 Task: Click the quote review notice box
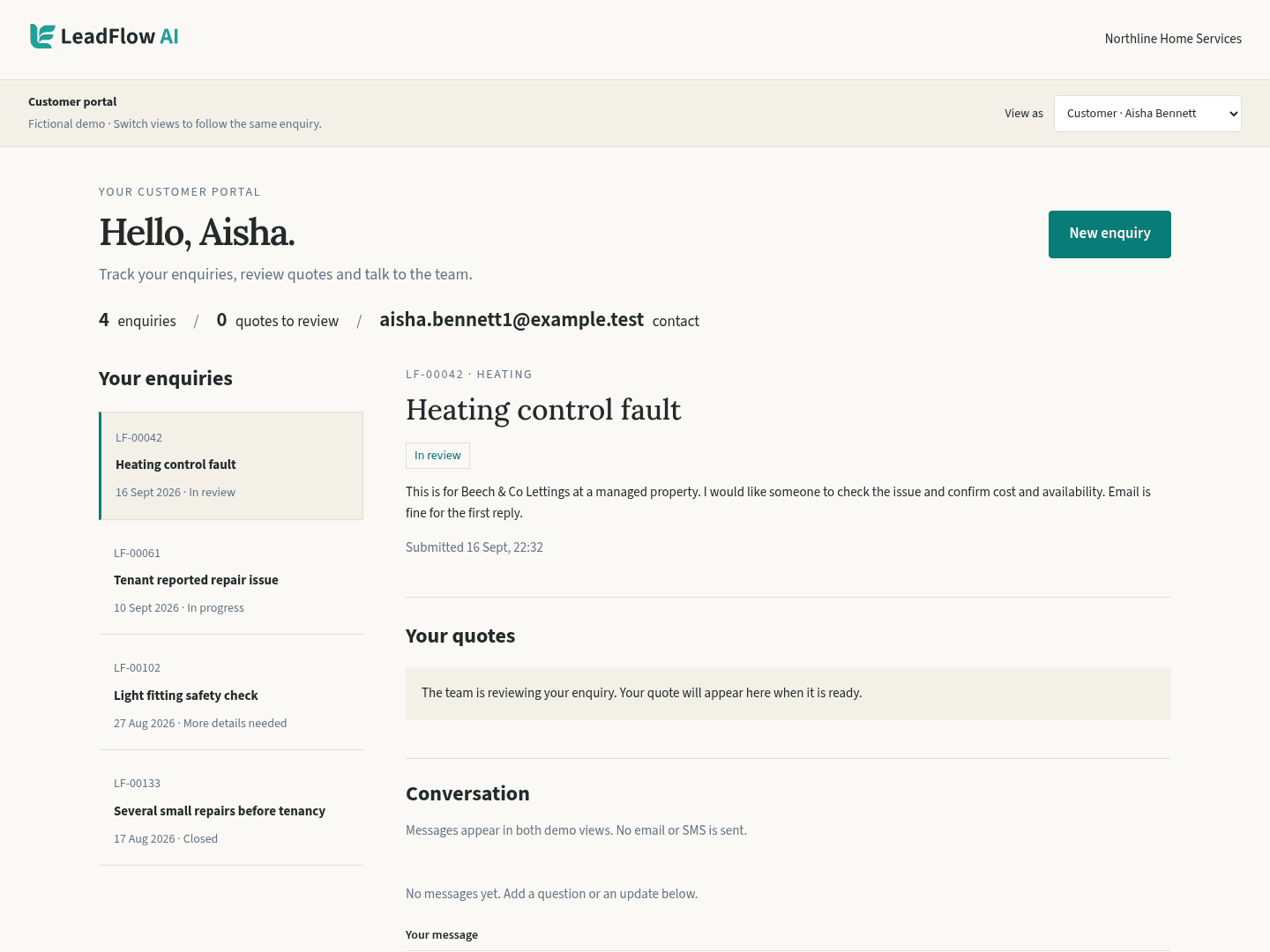(x=788, y=694)
